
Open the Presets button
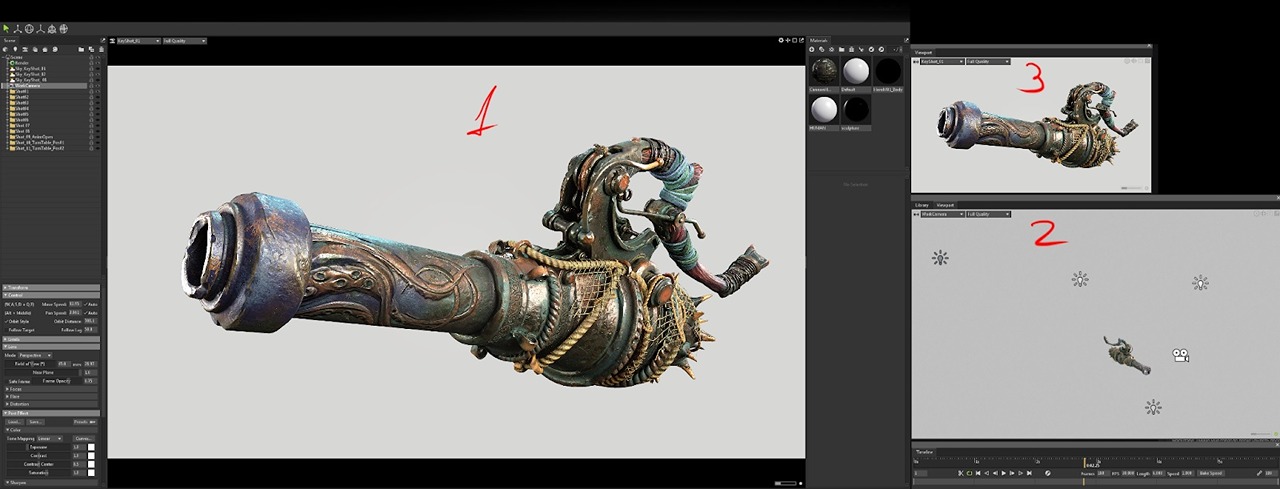[86, 422]
